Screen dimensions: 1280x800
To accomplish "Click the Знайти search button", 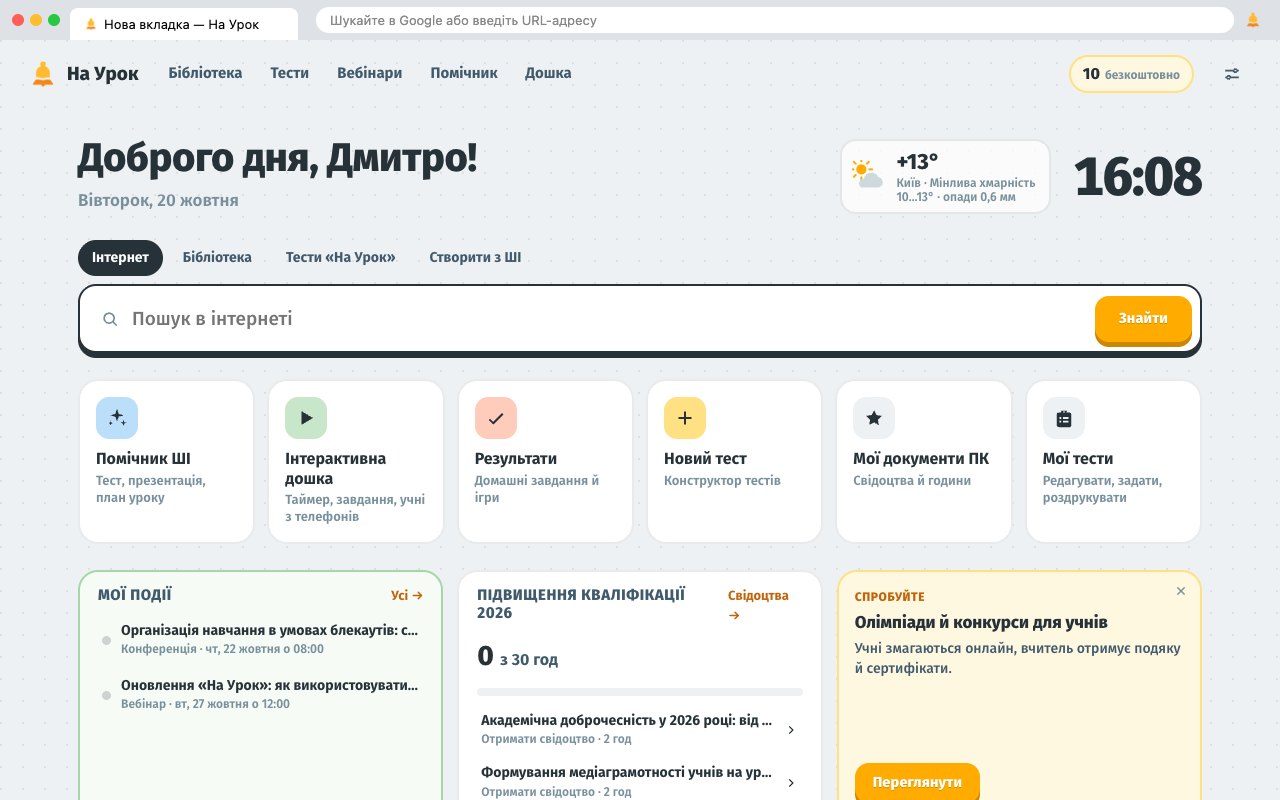I will 1143,319.
